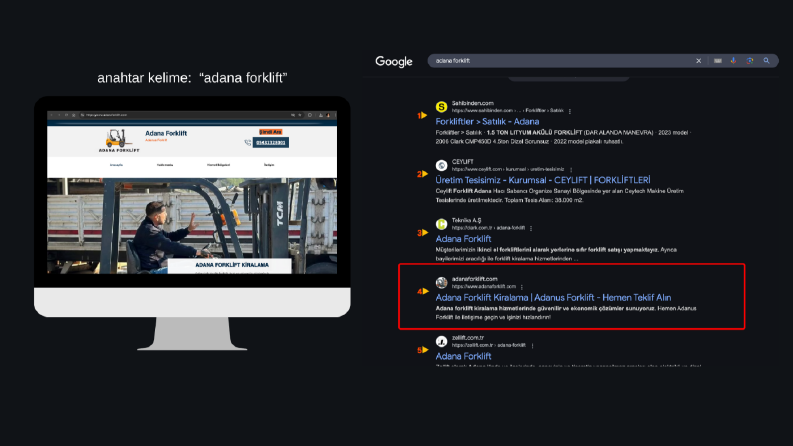793x446 pixels.
Task: Click the mockup browser downloads icon
Action: coord(321,115)
